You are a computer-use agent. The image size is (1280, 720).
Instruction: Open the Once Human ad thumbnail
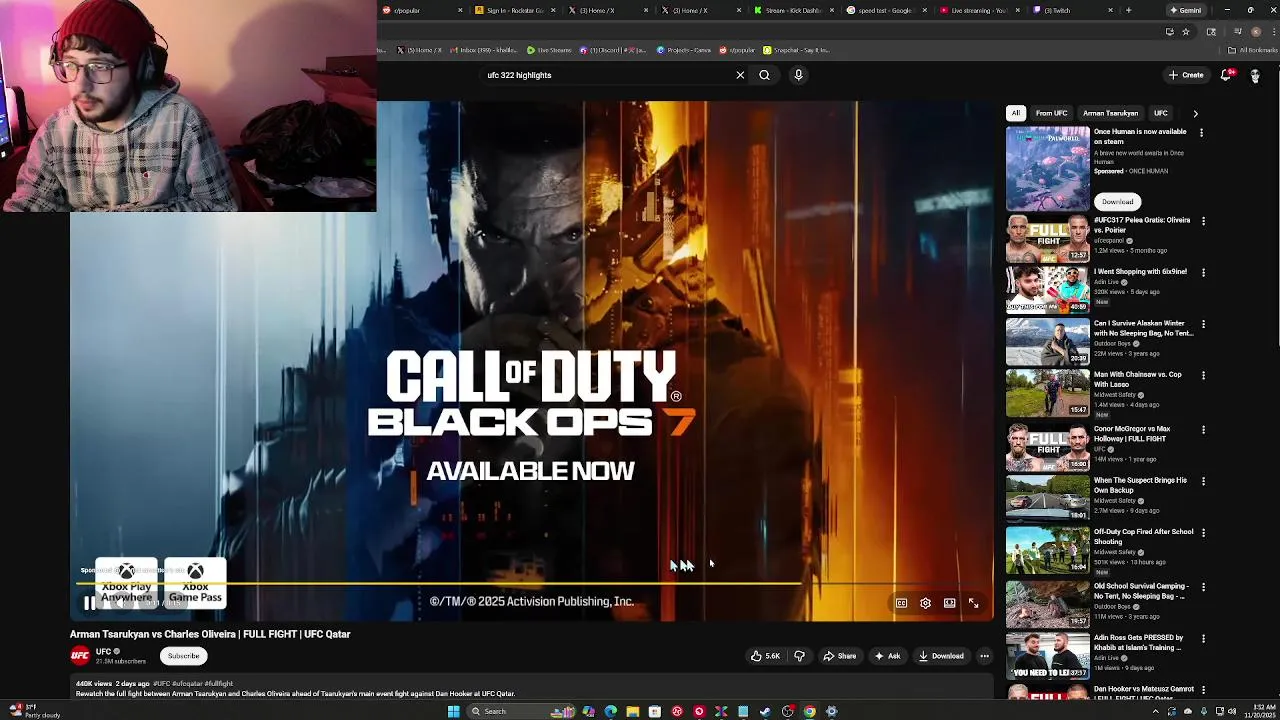(1047, 168)
